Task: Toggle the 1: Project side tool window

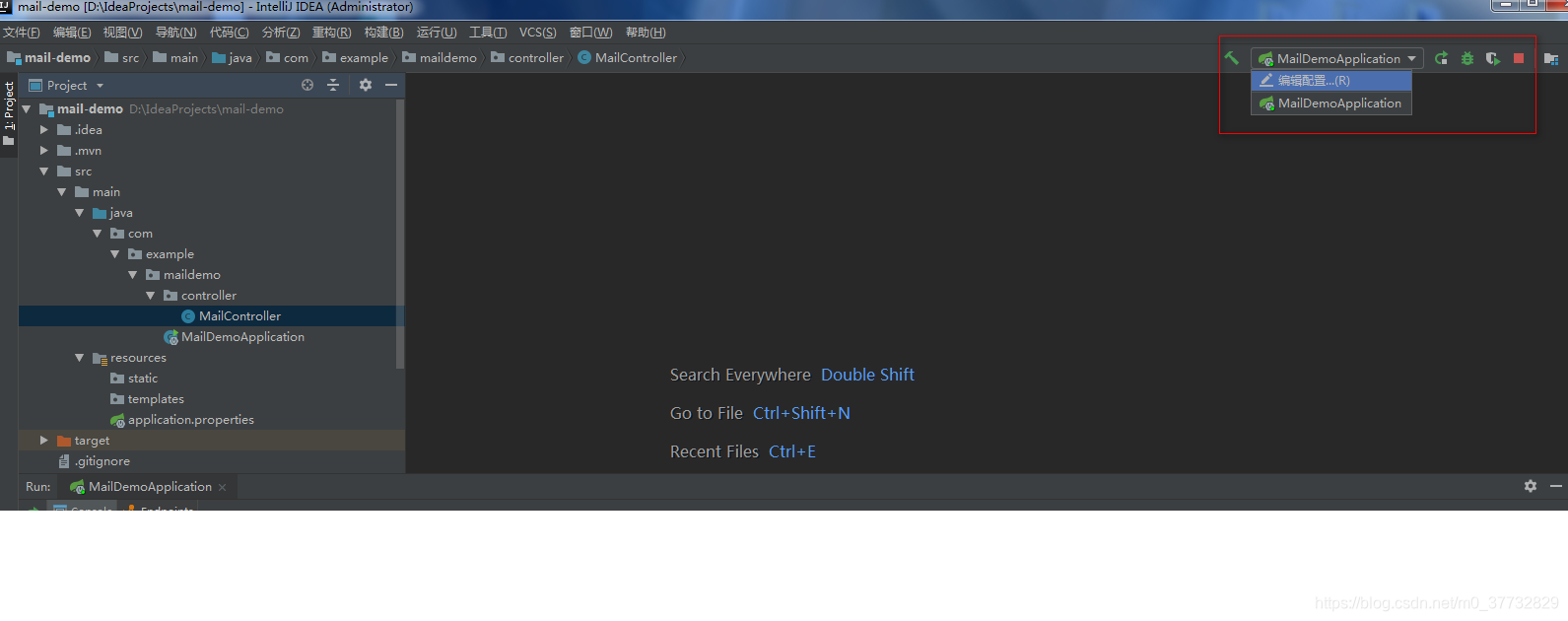Action: [9, 113]
